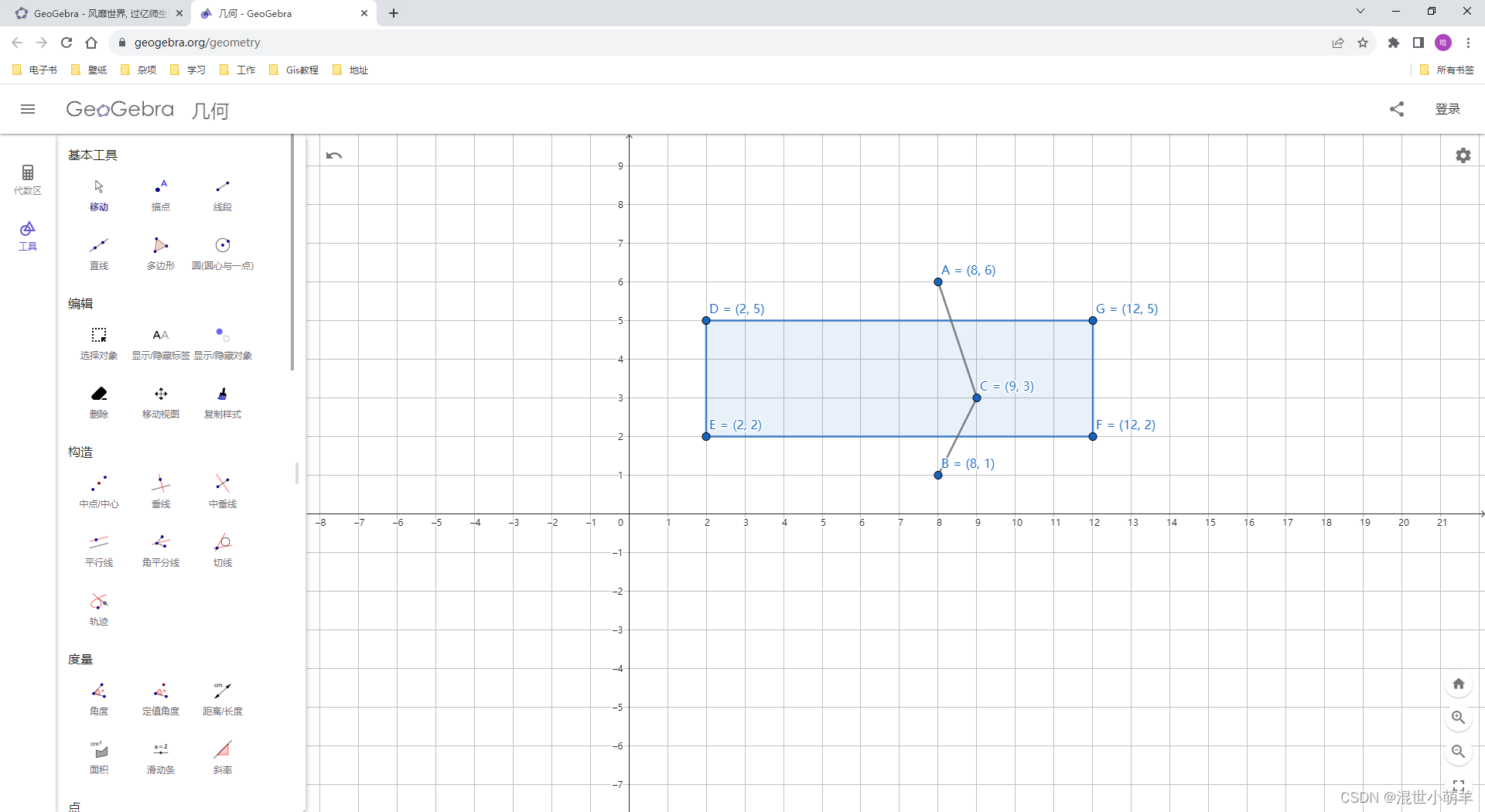Screen dimensions: 1485x812
Task: Zoom out the graphics view
Action: pyautogui.click(x=1459, y=752)
